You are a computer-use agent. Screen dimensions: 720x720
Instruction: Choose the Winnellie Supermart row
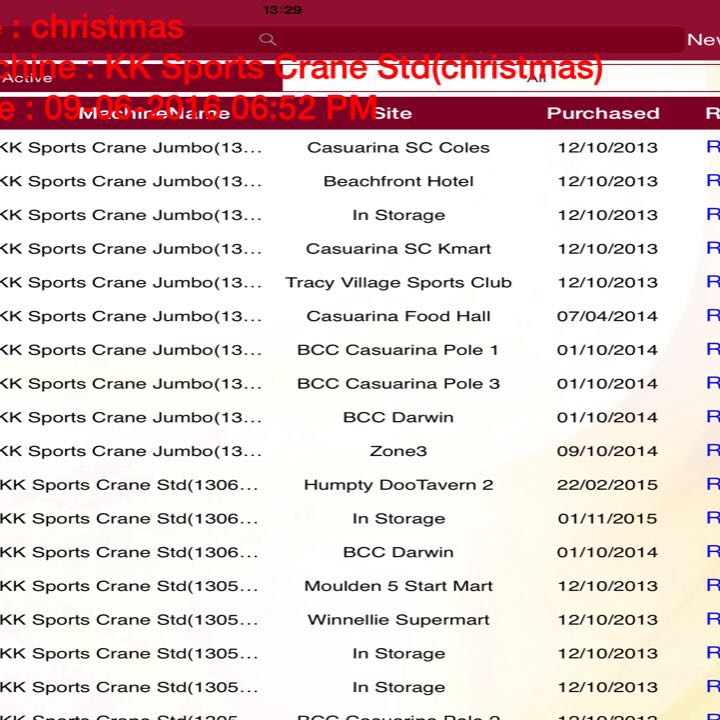pyautogui.click(x=398, y=620)
